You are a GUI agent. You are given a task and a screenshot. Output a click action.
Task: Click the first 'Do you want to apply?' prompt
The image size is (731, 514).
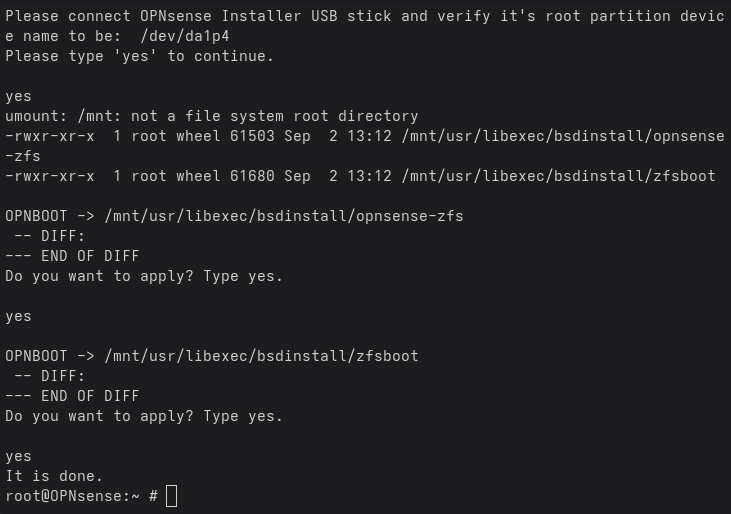click(x=144, y=276)
